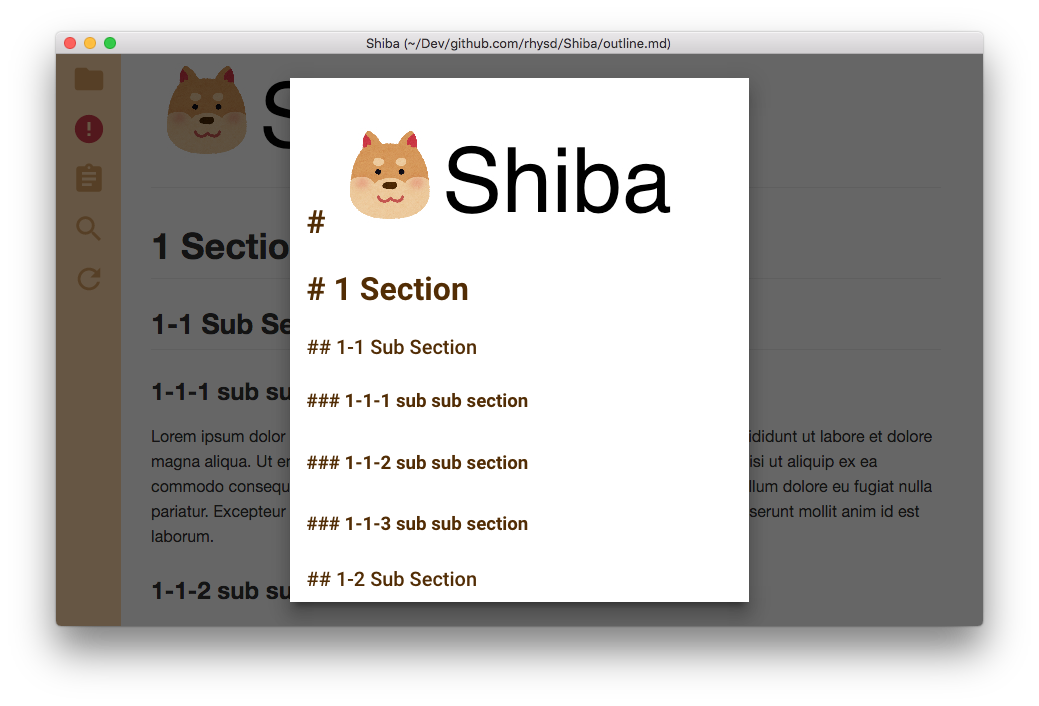Jump to '# 1 Section' outline entry
This screenshot has height=706, width=1039.
point(388,290)
